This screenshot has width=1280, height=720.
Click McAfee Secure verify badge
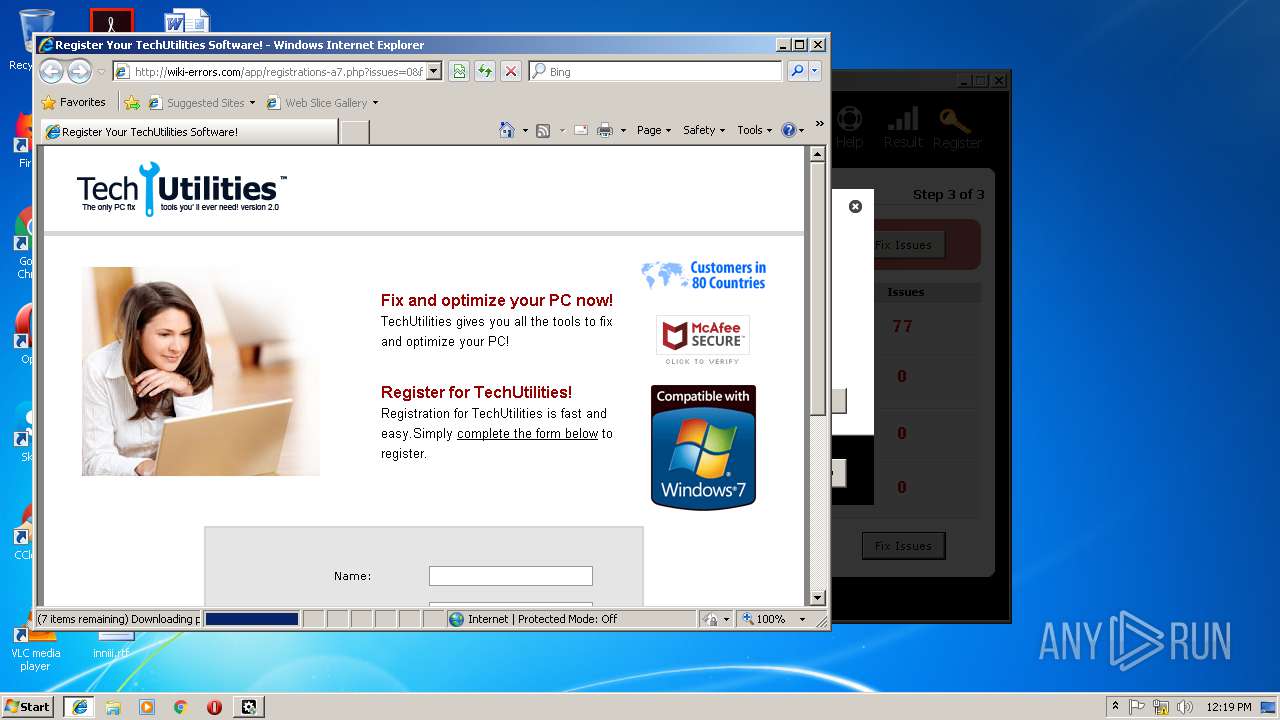703,340
